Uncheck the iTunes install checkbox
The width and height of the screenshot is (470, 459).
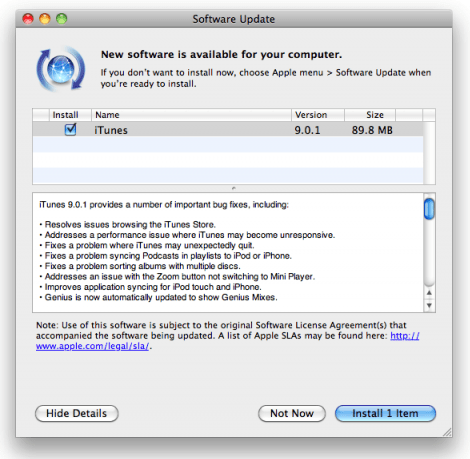tap(70, 129)
